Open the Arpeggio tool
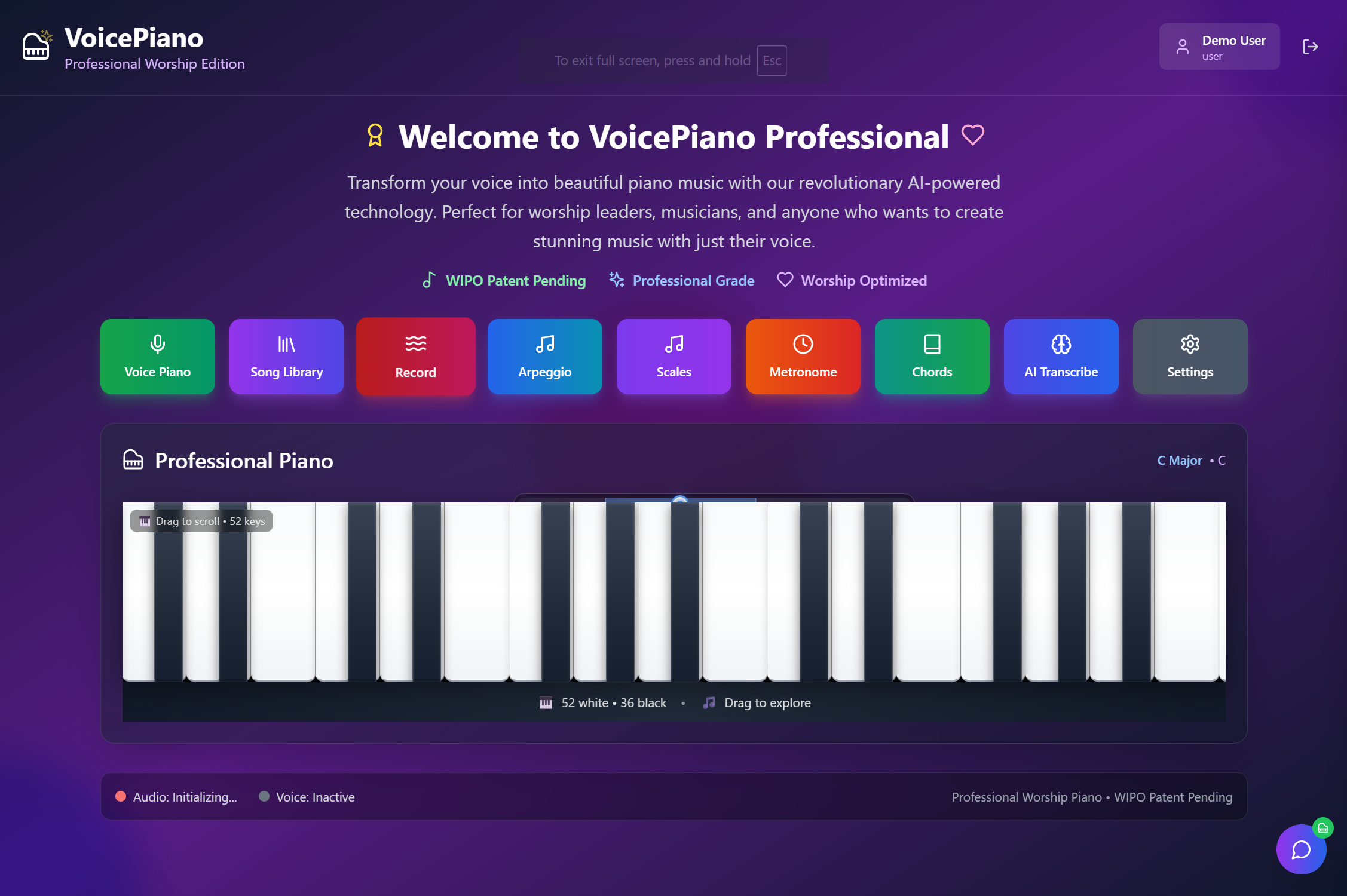The height and width of the screenshot is (896, 1347). click(545, 357)
